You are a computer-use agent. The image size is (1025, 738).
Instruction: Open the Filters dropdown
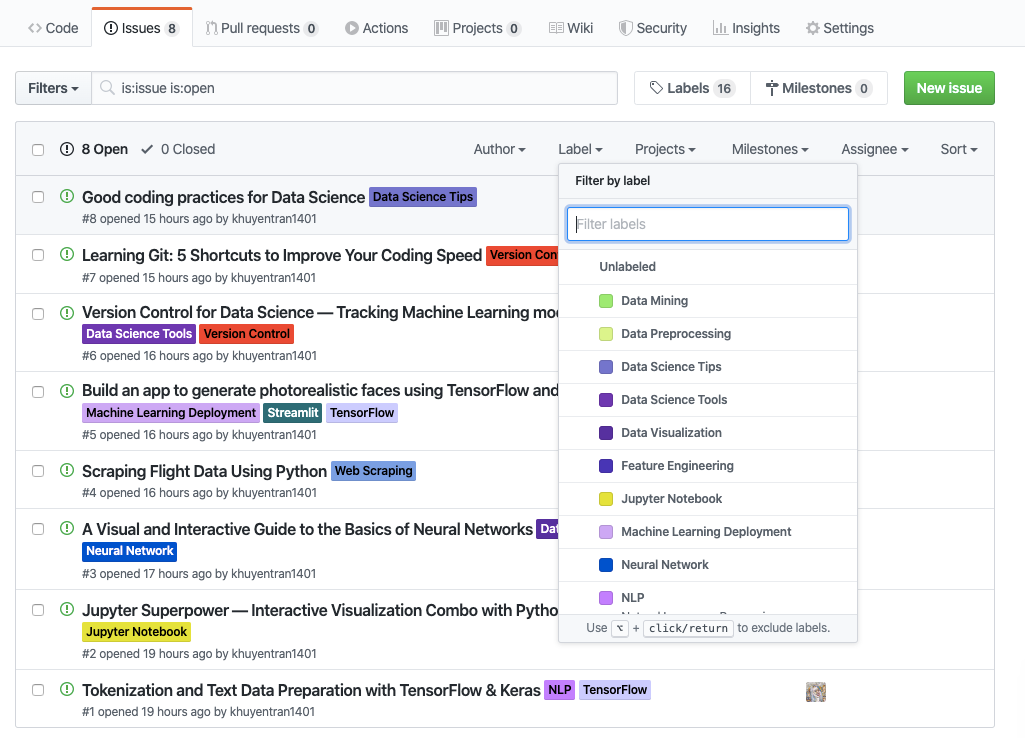click(53, 88)
